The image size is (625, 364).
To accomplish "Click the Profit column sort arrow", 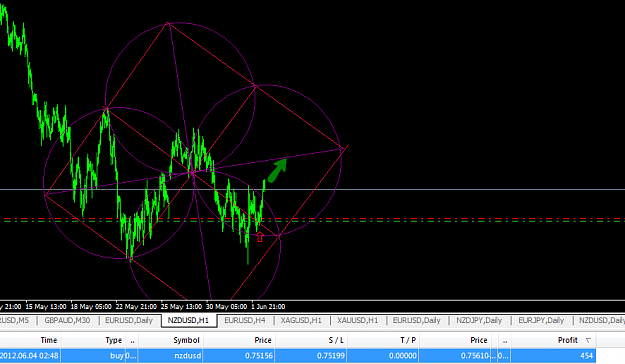I will pos(588,340).
